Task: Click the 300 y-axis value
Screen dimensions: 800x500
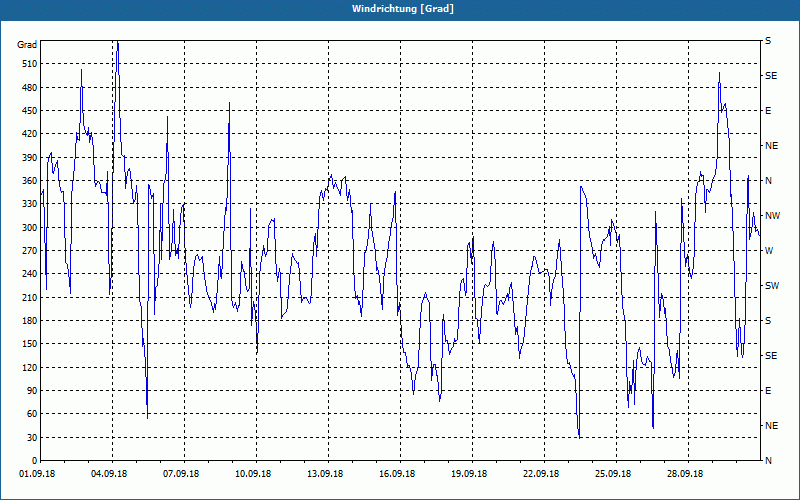Action: [29, 228]
